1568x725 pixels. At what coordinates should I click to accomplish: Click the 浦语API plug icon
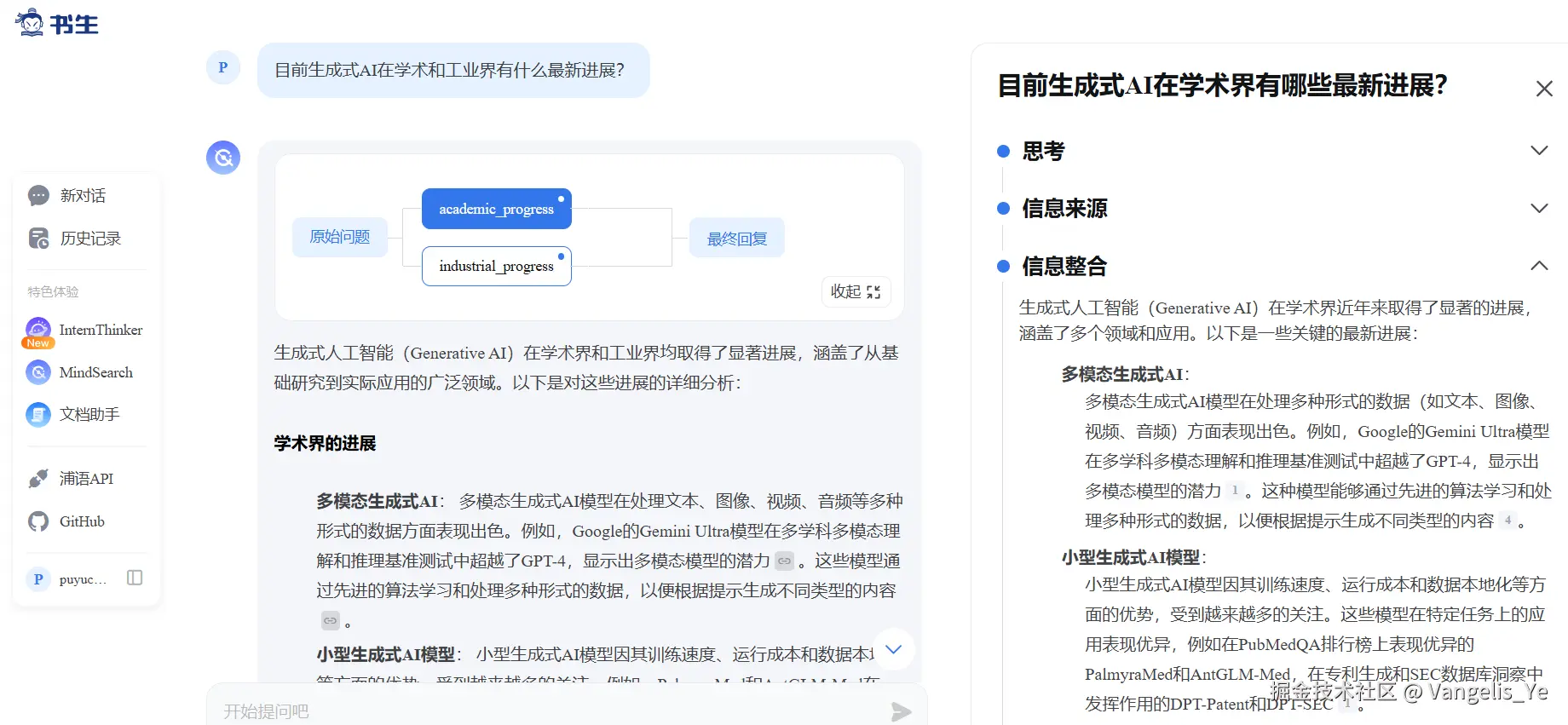[38, 479]
